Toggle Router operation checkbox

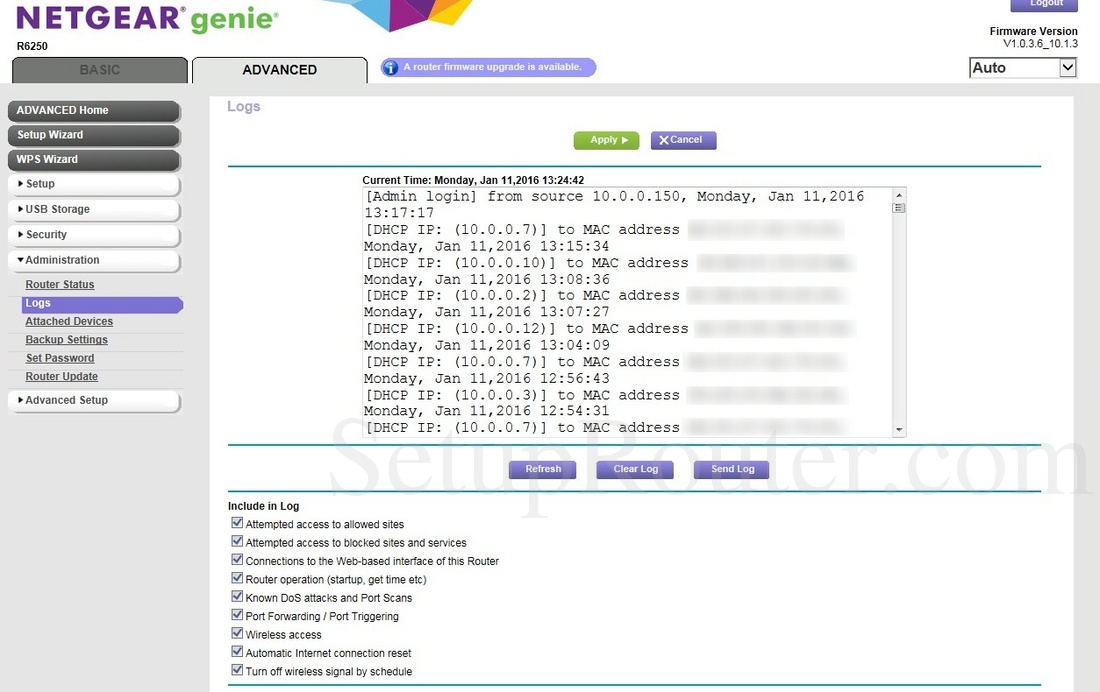tap(237, 578)
